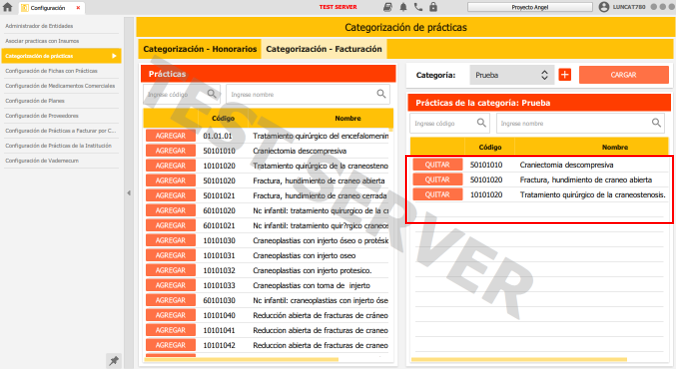
Task: Click category practices code search field
Action: point(449,123)
